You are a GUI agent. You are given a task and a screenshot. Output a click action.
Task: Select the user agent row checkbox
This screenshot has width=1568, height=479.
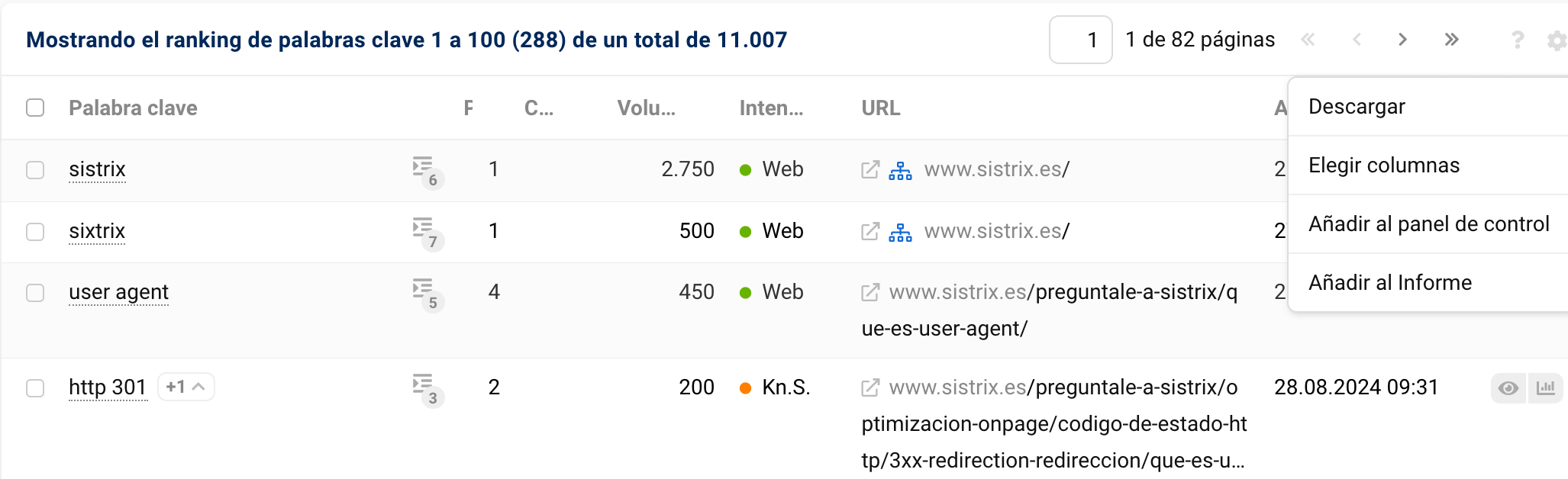tap(35, 293)
